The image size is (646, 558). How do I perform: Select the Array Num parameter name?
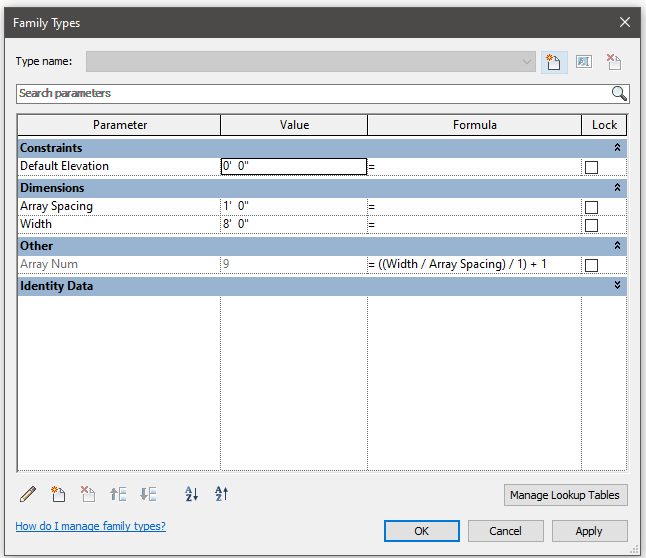[49, 264]
